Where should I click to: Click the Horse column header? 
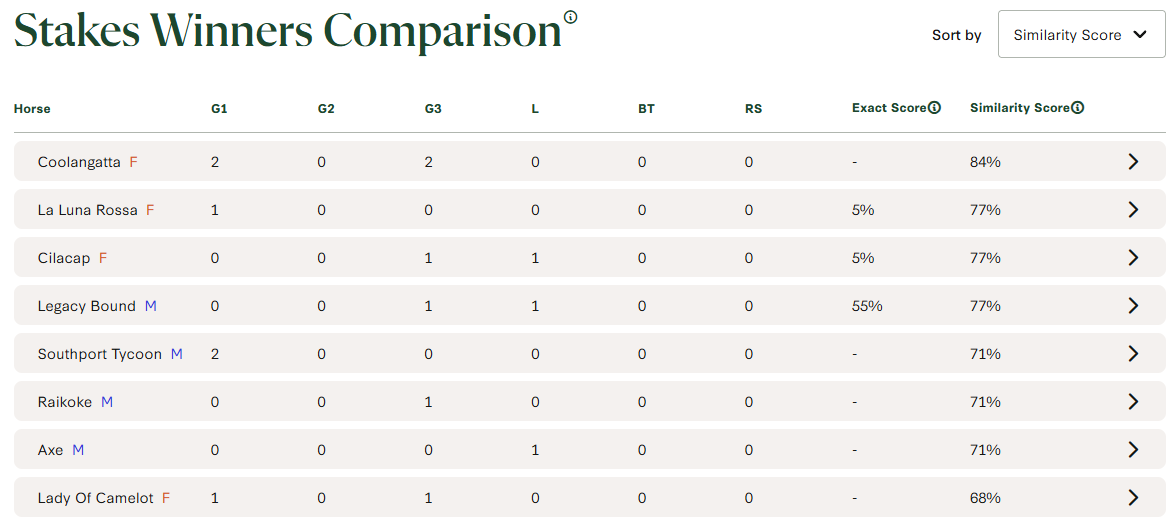coord(32,109)
